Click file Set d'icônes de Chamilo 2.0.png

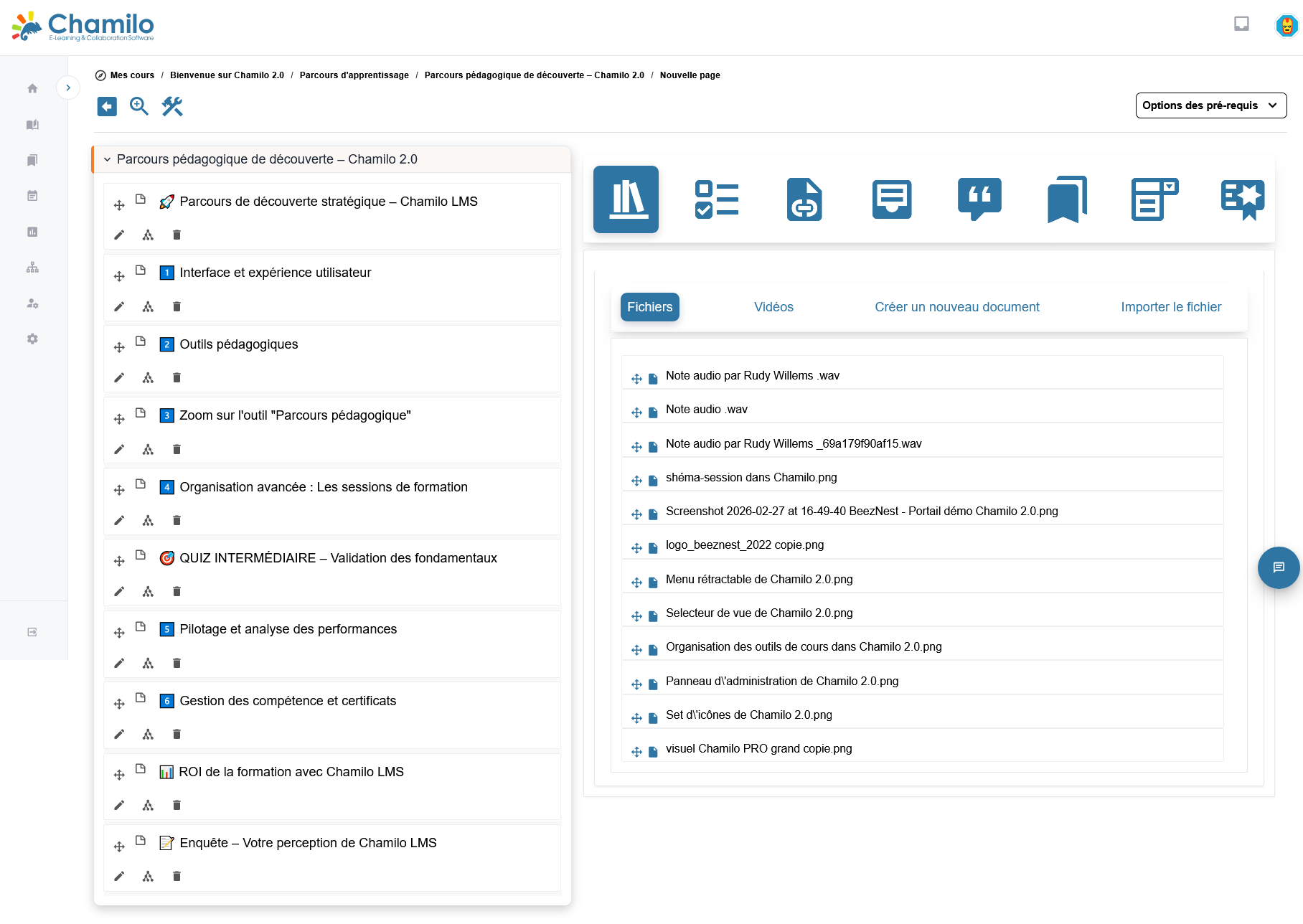[x=748, y=715]
